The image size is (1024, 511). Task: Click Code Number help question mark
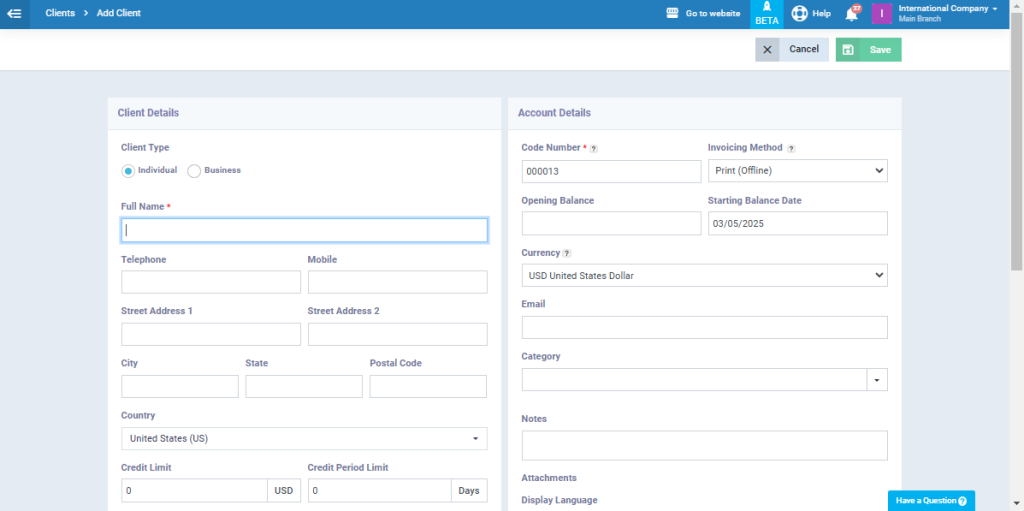594,148
